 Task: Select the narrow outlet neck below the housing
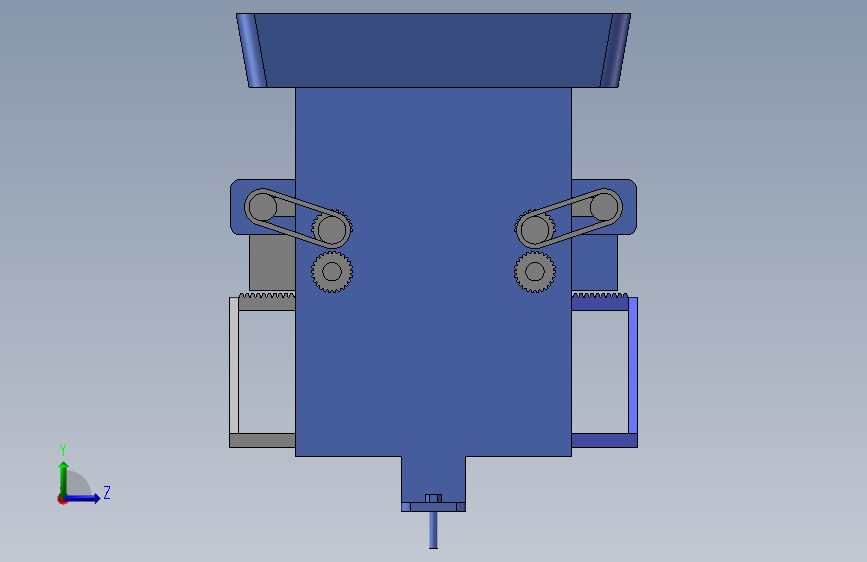coord(433,475)
